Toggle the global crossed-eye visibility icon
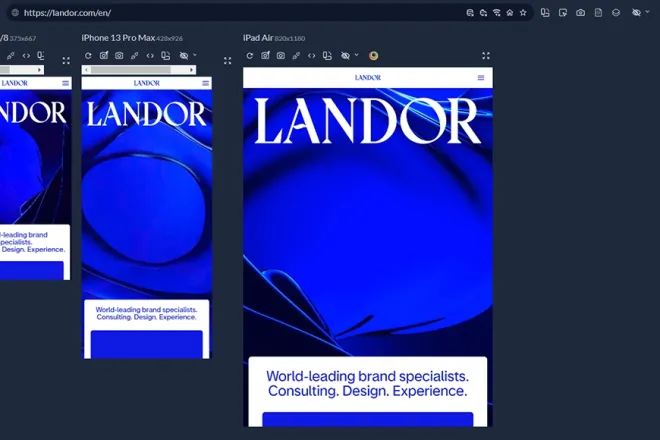 [x=636, y=13]
